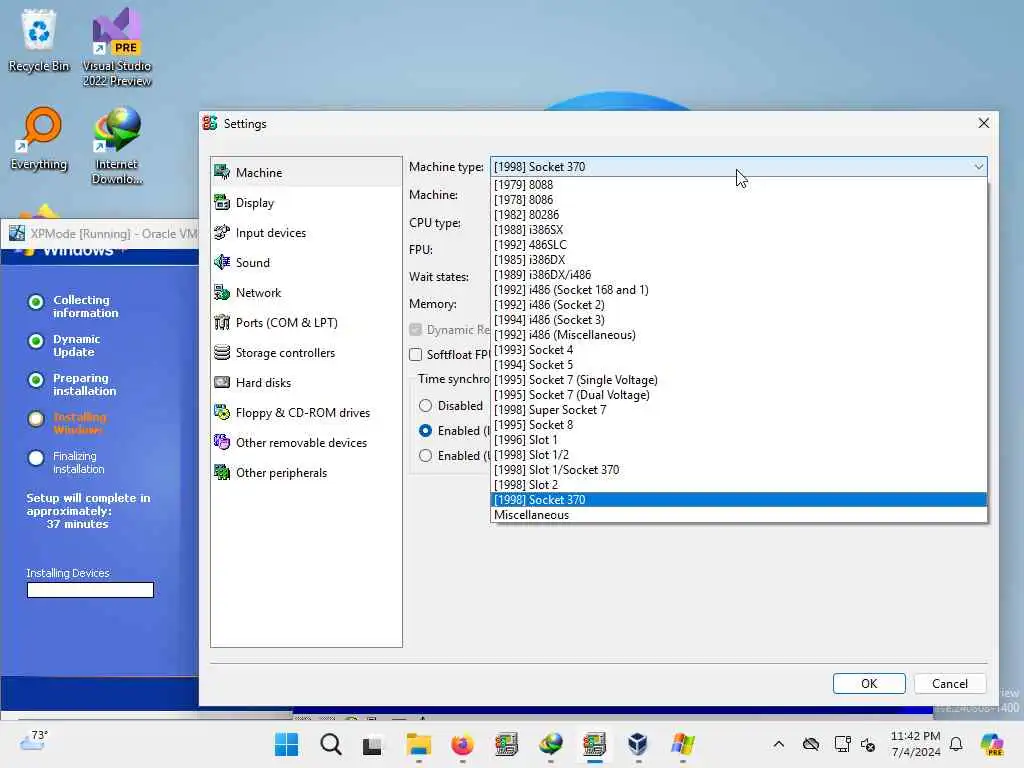The image size is (1024, 768).
Task: Show hidden system tray icons
Action: coord(778,744)
